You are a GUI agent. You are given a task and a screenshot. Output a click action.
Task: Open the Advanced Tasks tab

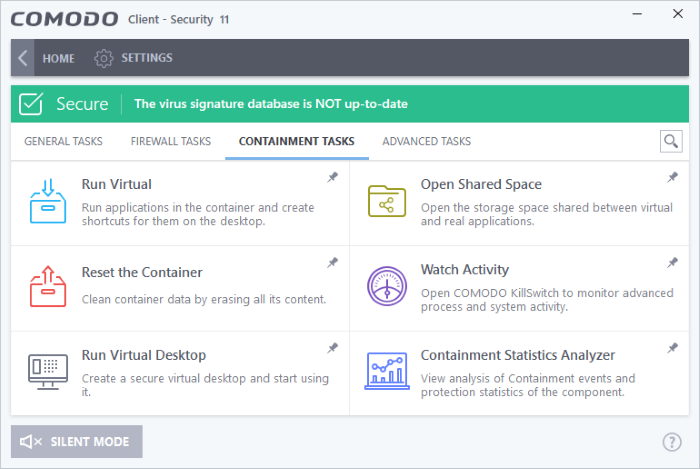426,141
